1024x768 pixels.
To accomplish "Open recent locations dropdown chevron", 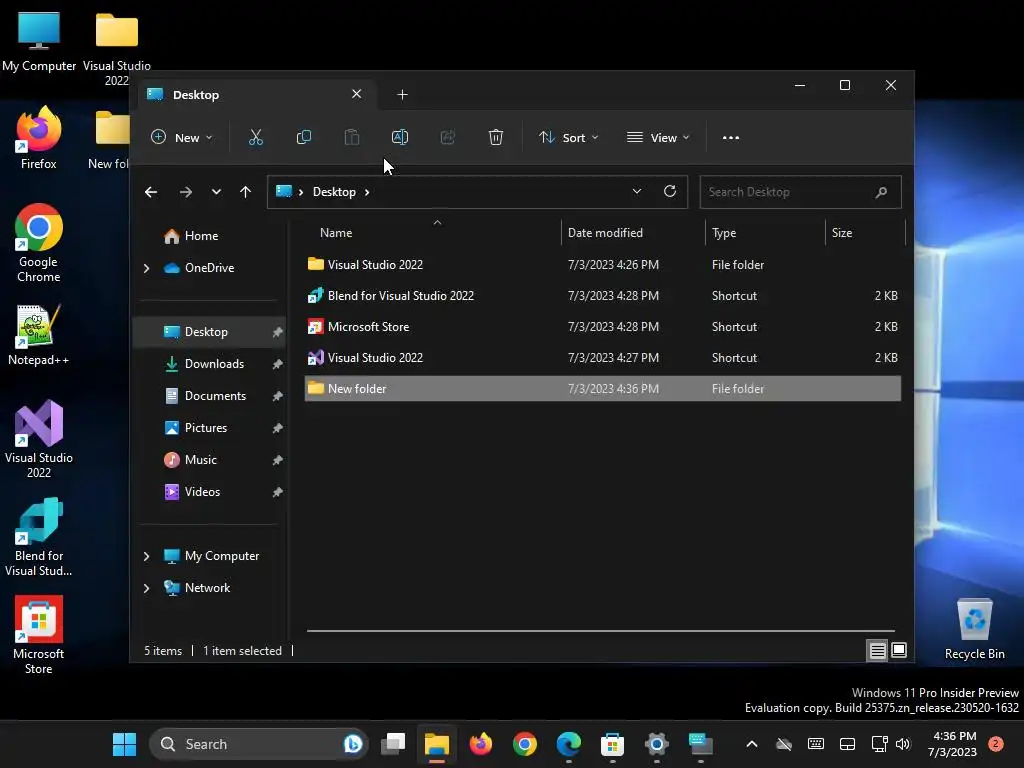I will pos(216,192).
